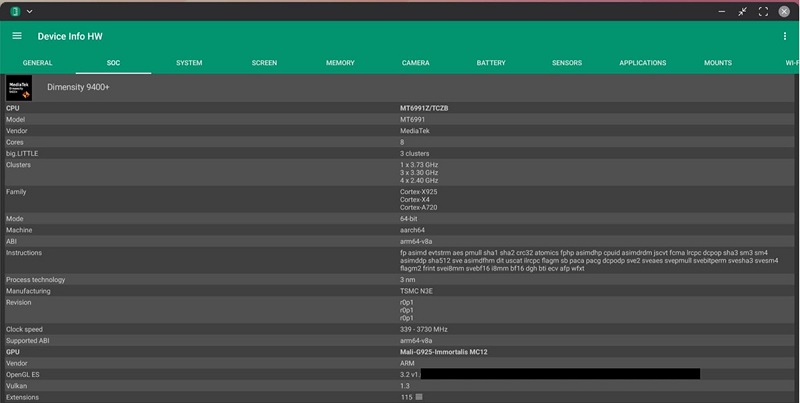Switch to the APPLICATIONS tab
The image size is (800, 403).
[643, 63]
